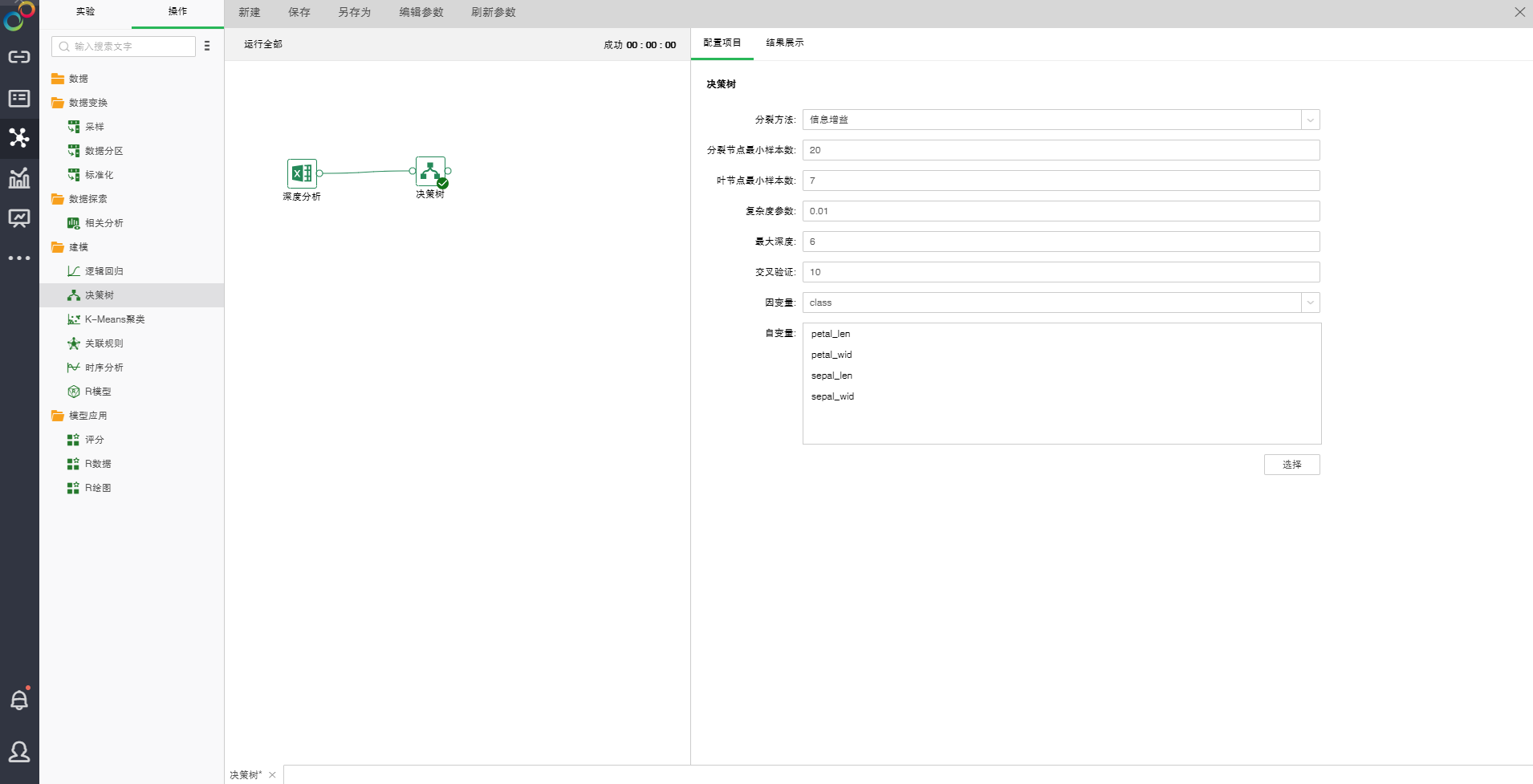
Task: Expand the 分裂方法 dropdown
Action: 1310,120
